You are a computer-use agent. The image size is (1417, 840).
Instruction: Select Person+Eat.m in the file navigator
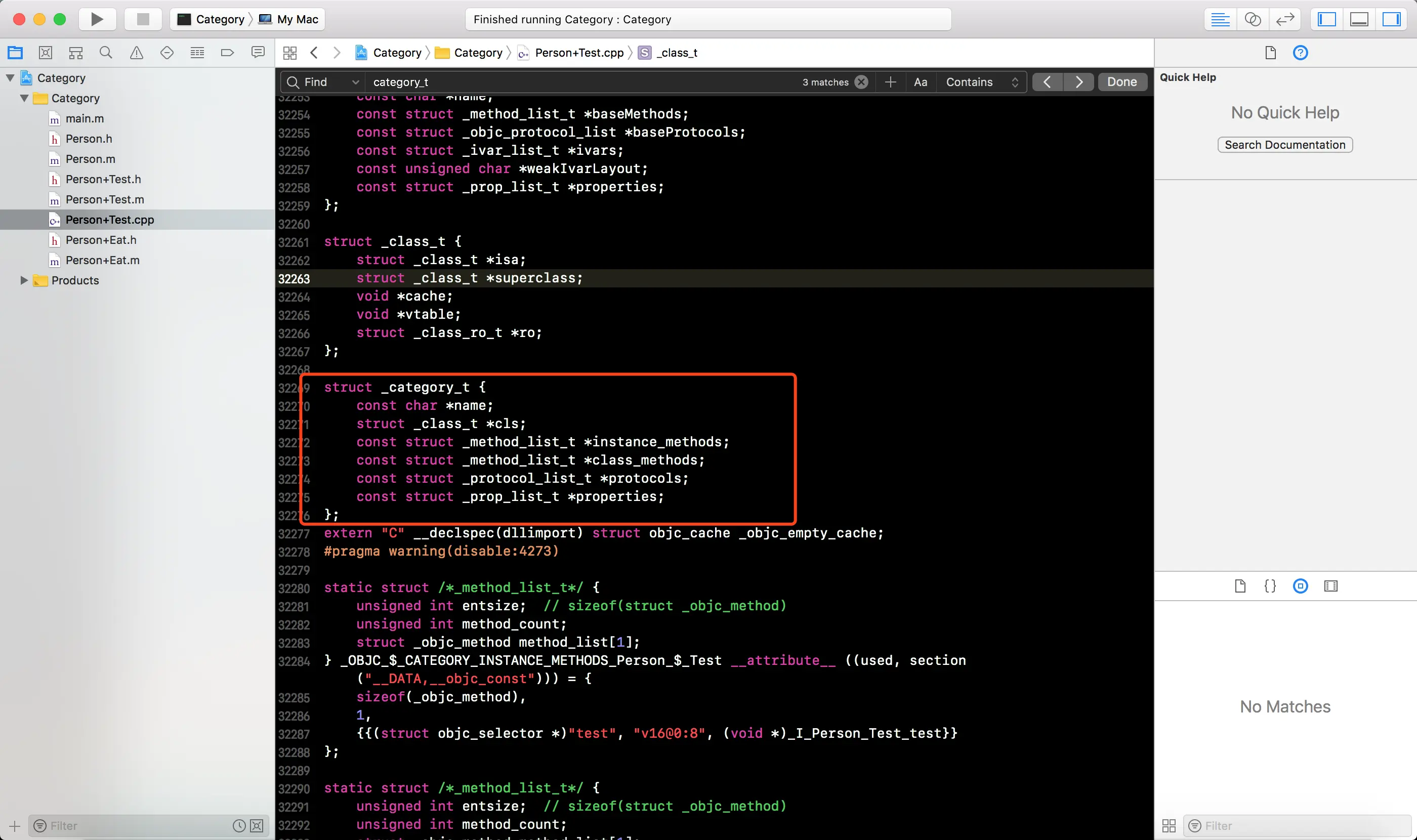pyautogui.click(x=102, y=261)
